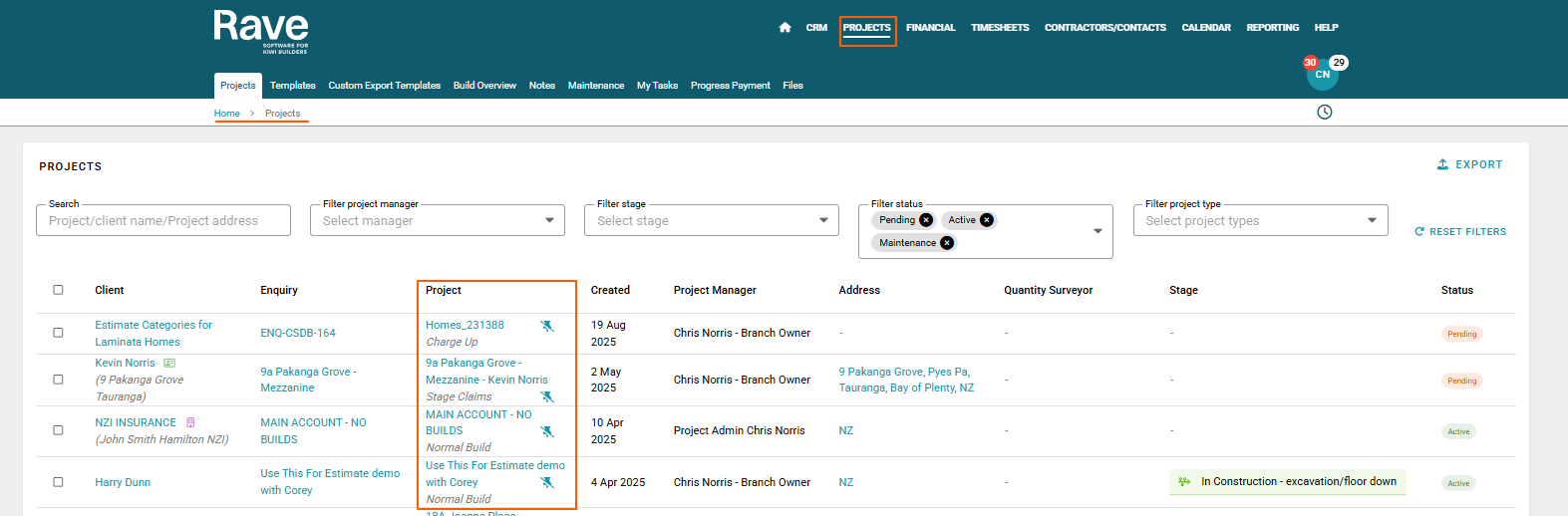Open Filter project type dropdown
This screenshot has height=516, width=1568.
(x=1261, y=220)
